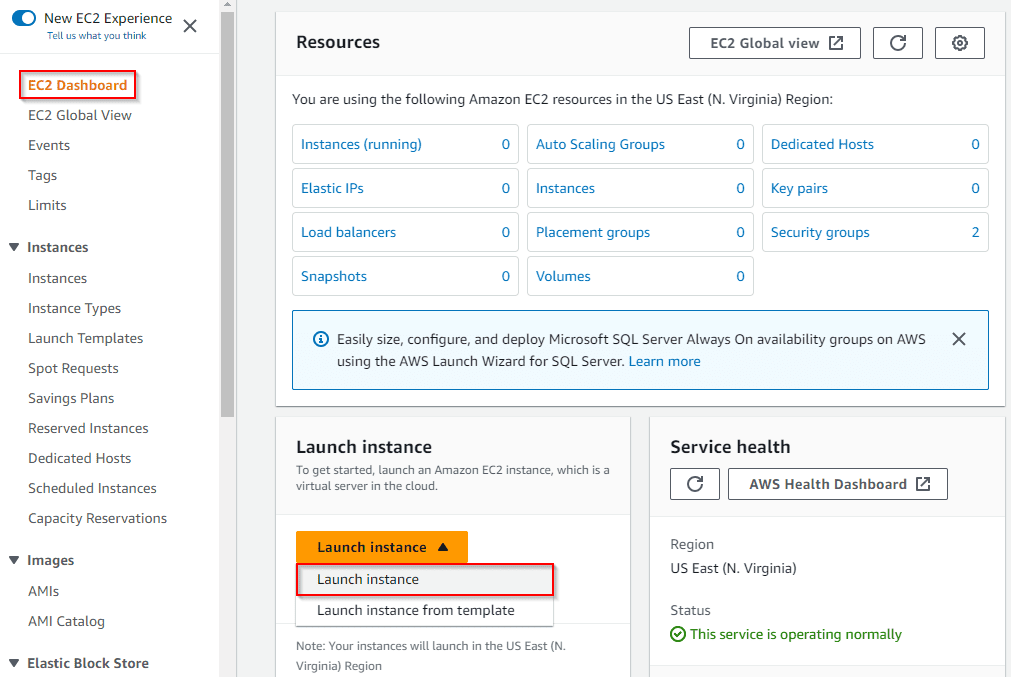Viewport: 1011px width, 677px height.
Task: Refresh the Resources panel
Action: 897,43
